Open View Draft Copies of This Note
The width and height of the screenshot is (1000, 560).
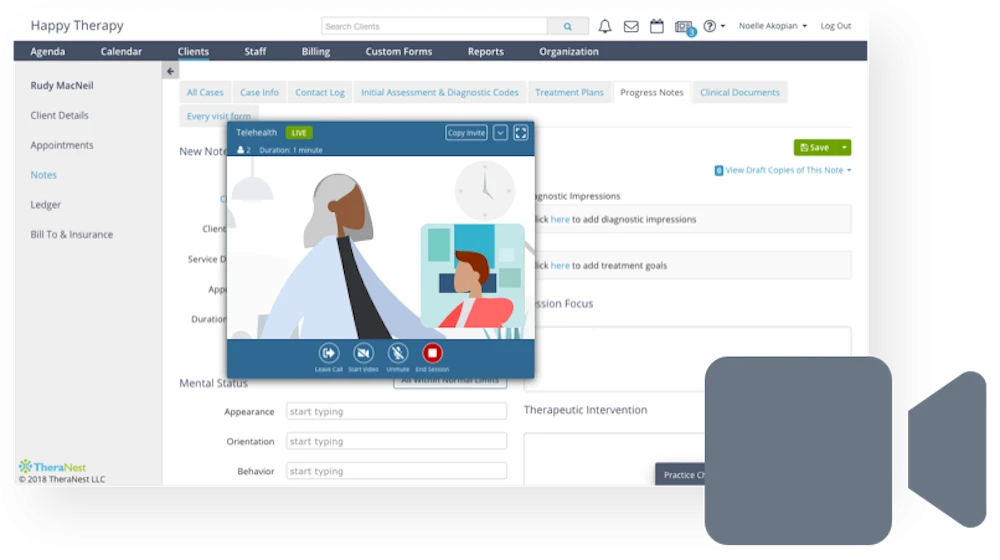783,170
